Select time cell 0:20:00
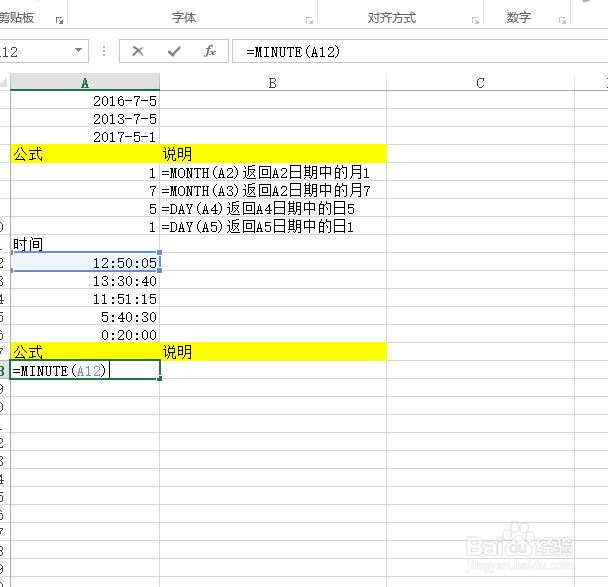This screenshot has width=608, height=587. point(85,334)
